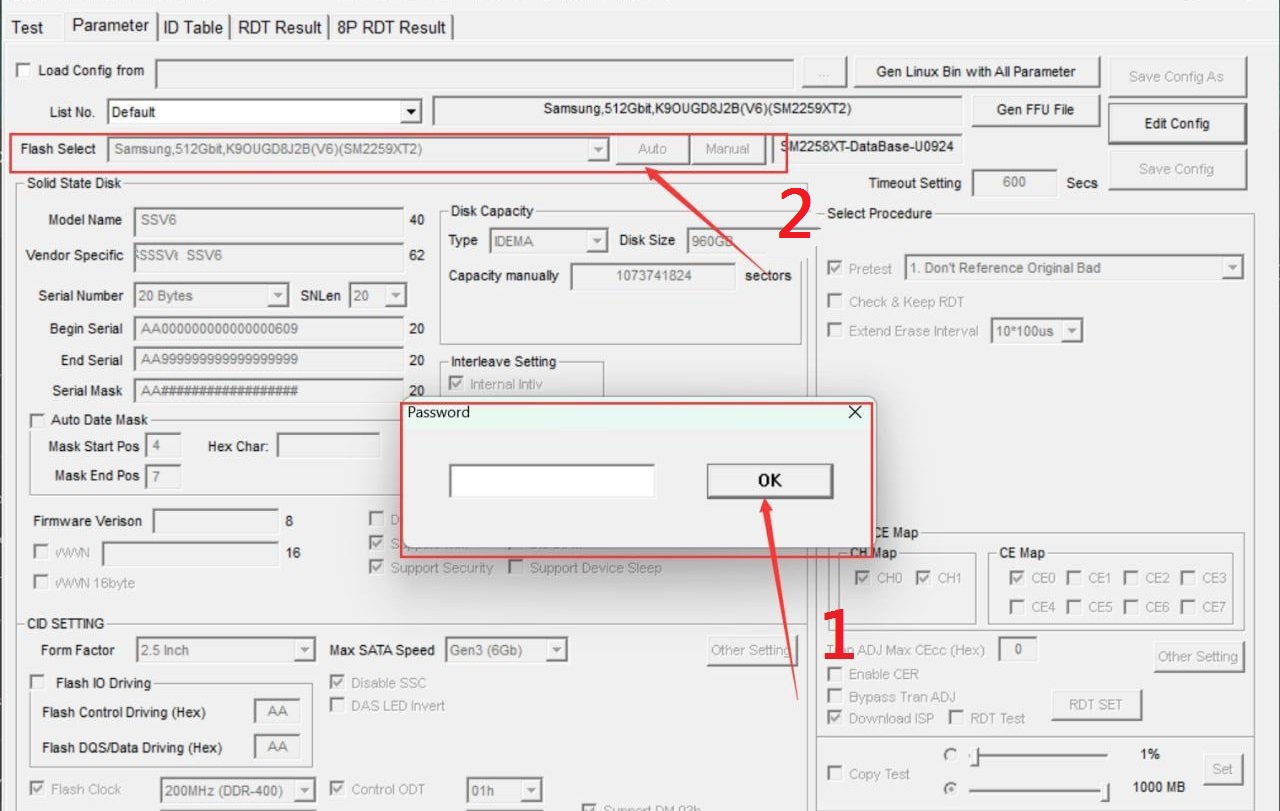Open the 8P RDT Result tab

pyautogui.click(x=392, y=27)
